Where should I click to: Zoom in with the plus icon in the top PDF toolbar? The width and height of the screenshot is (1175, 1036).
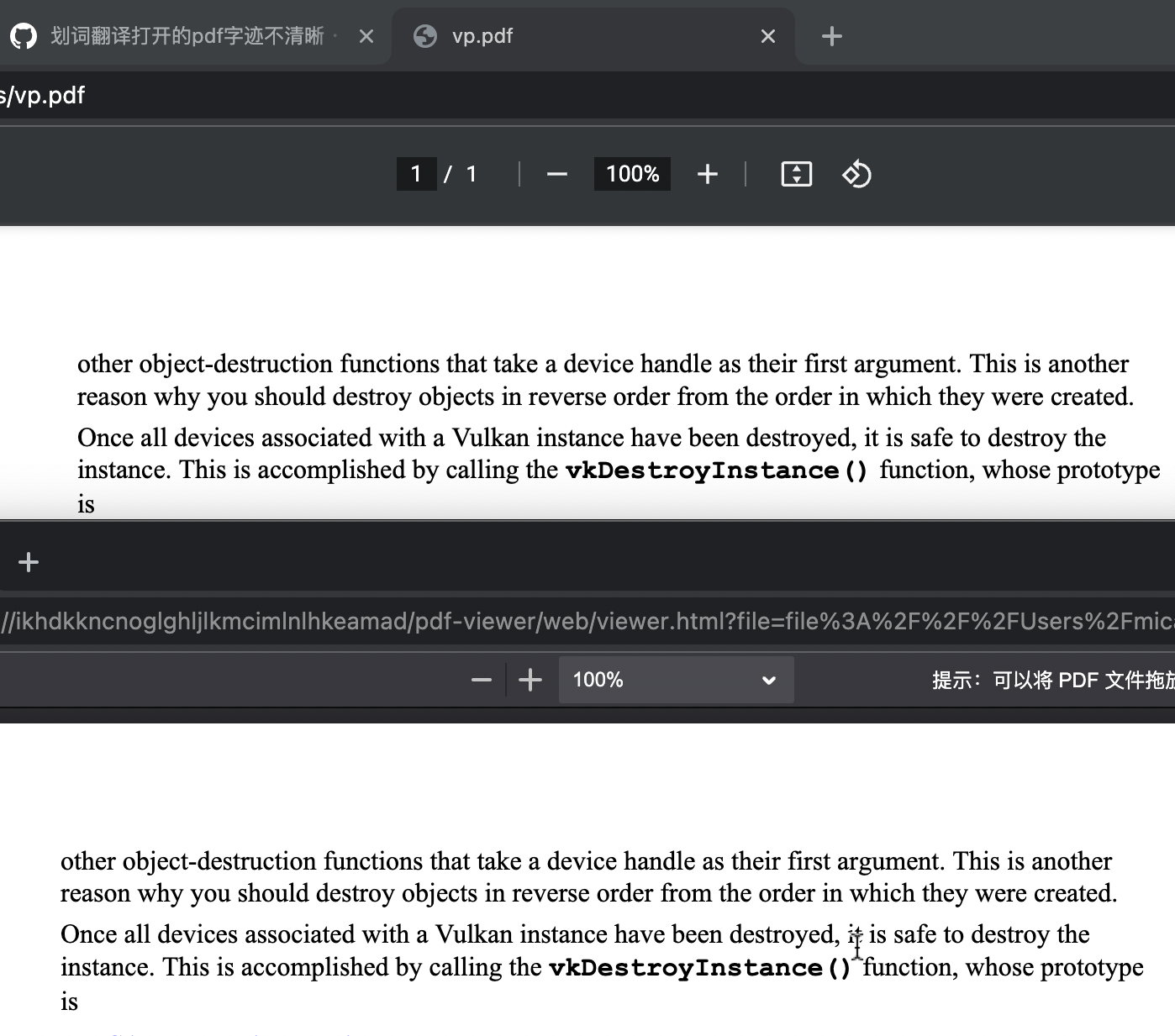coord(708,174)
